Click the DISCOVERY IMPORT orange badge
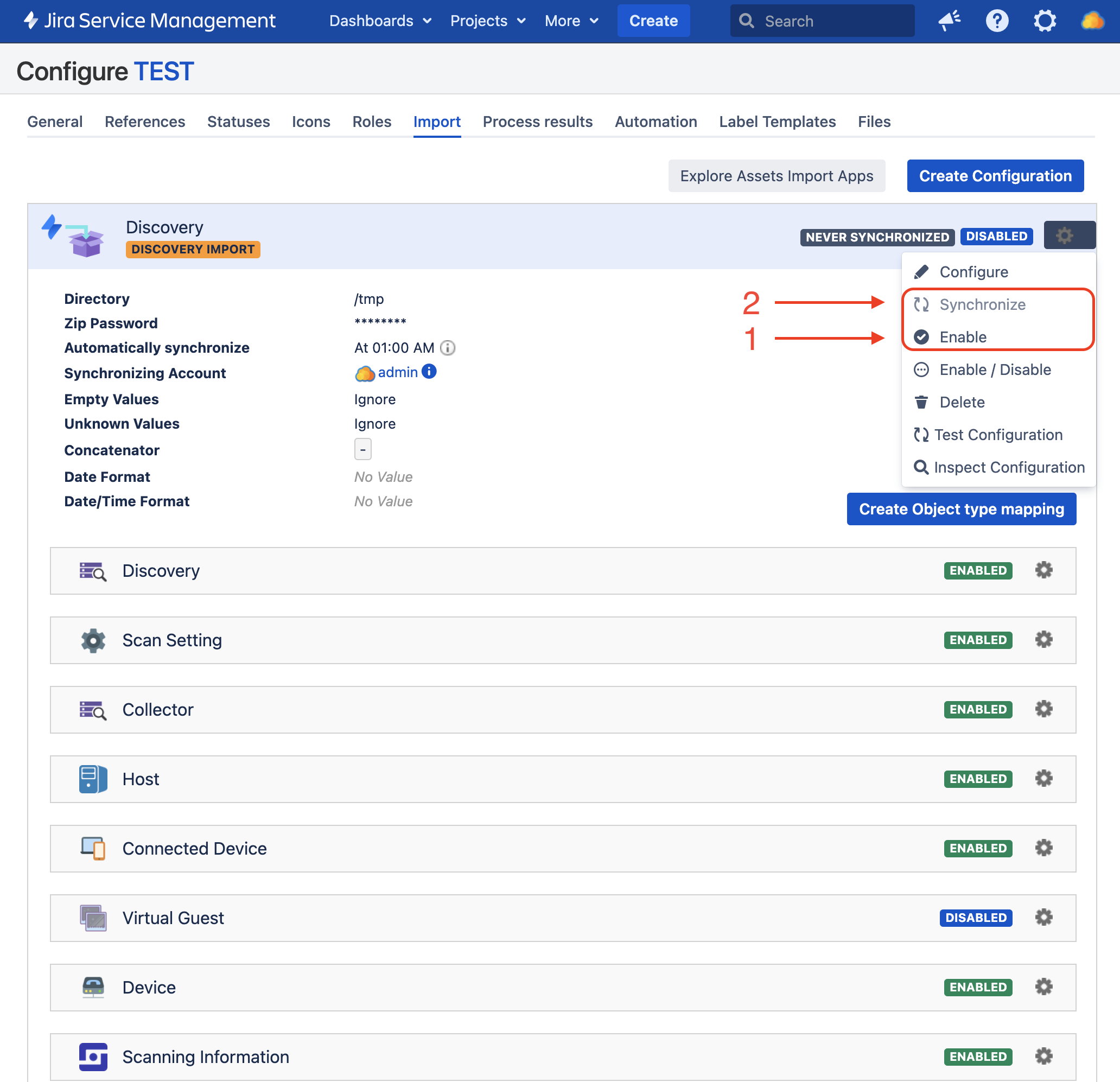Screen dimensions: 1120x1082 [193, 249]
